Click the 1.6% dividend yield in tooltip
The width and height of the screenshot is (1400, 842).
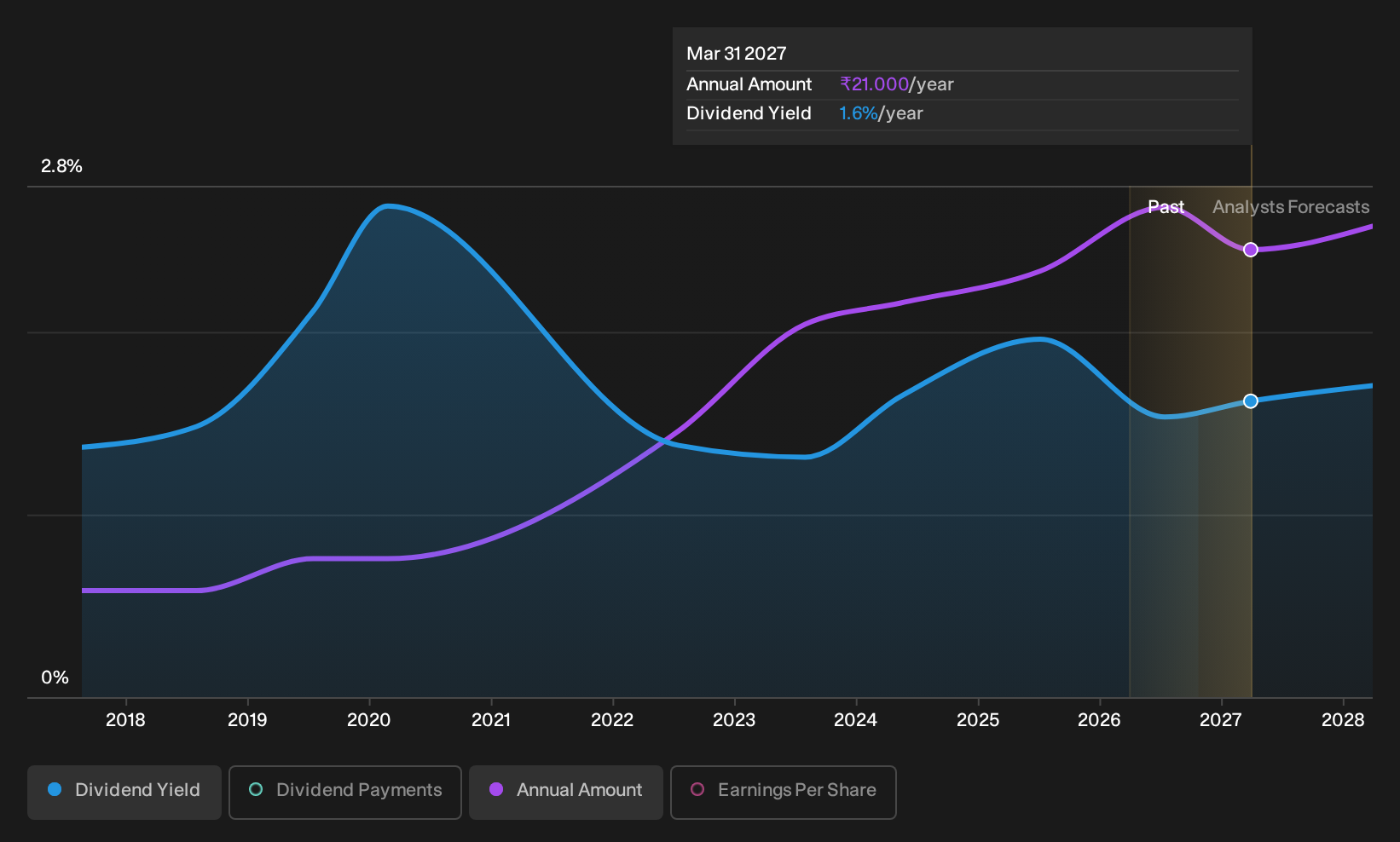[x=858, y=113]
